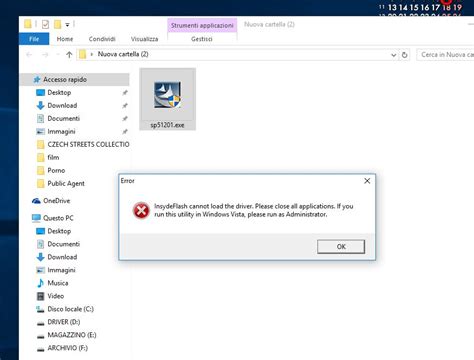Open Desktop under Questo PC
Screen dimensions: 474x360
pos(59,231)
